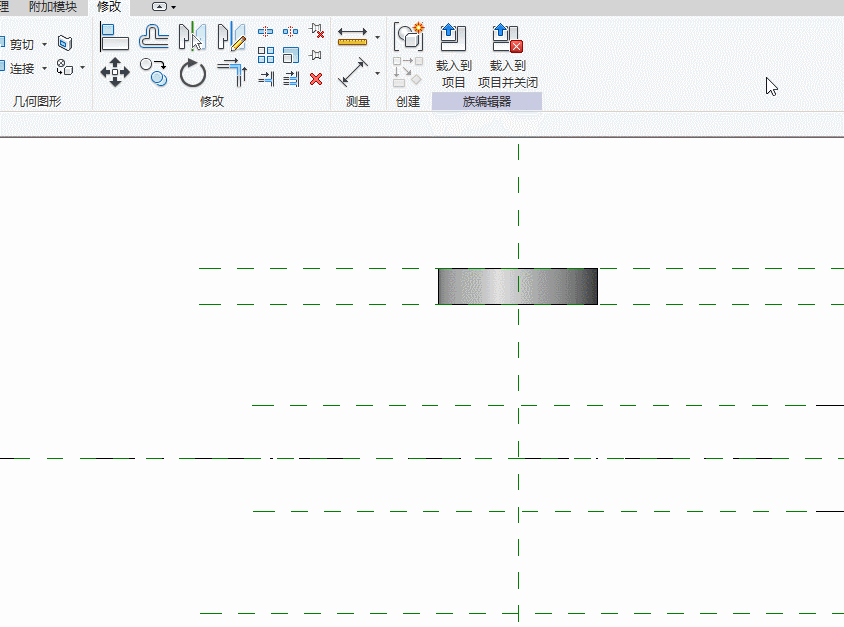Click the 剪切 (Cut) button
The image size is (844, 627).
point(18,44)
